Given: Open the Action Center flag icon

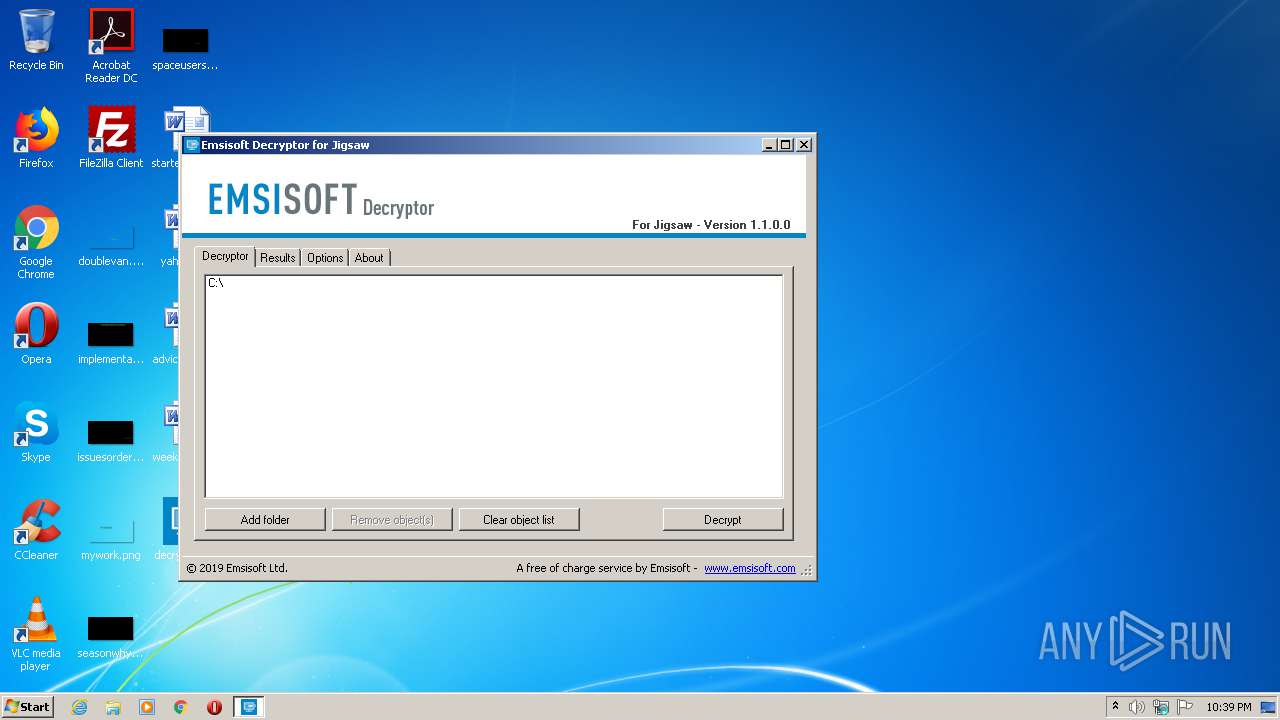Looking at the screenshot, I should (x=1185, y=707).
